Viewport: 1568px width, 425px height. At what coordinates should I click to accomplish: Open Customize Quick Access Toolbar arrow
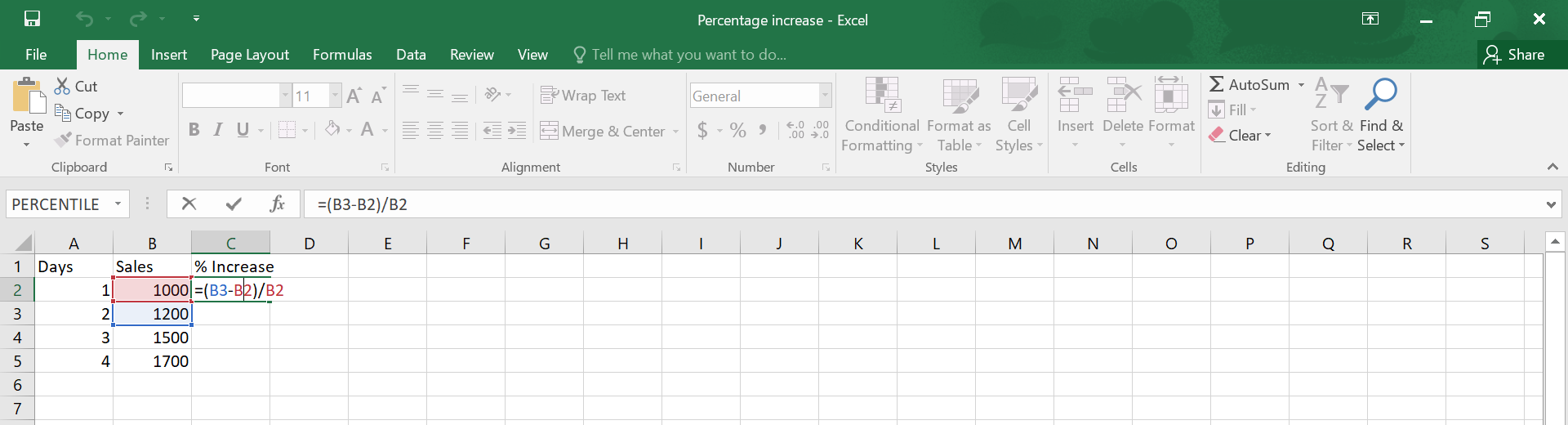(196, 18)
